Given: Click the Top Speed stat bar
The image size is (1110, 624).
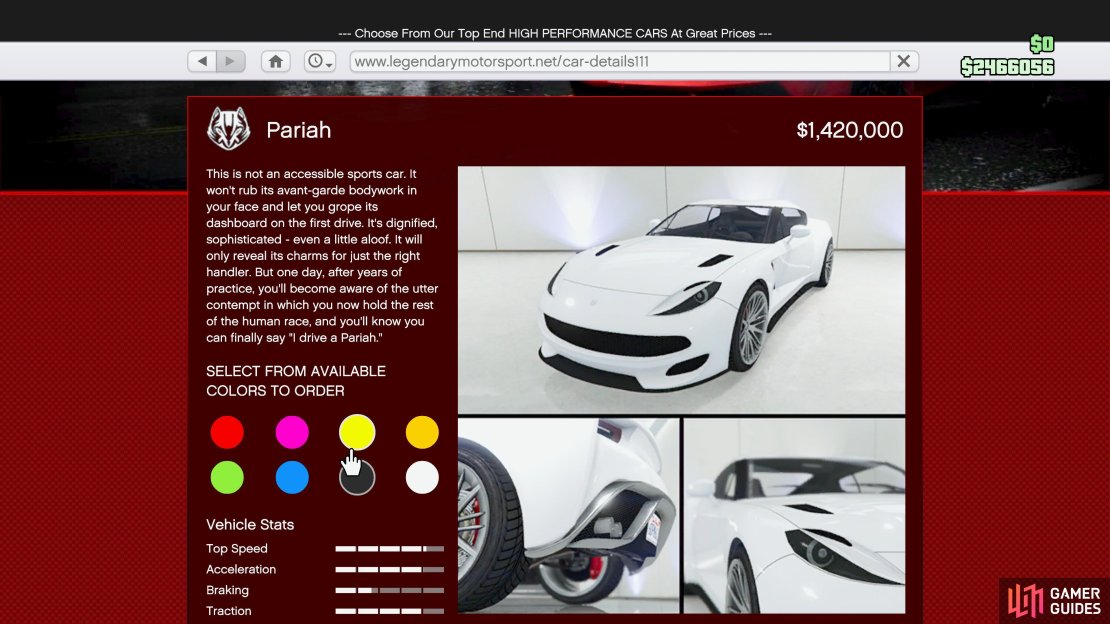Looking at the screenshot, I should pyautogui.click(x=389, y=549).
